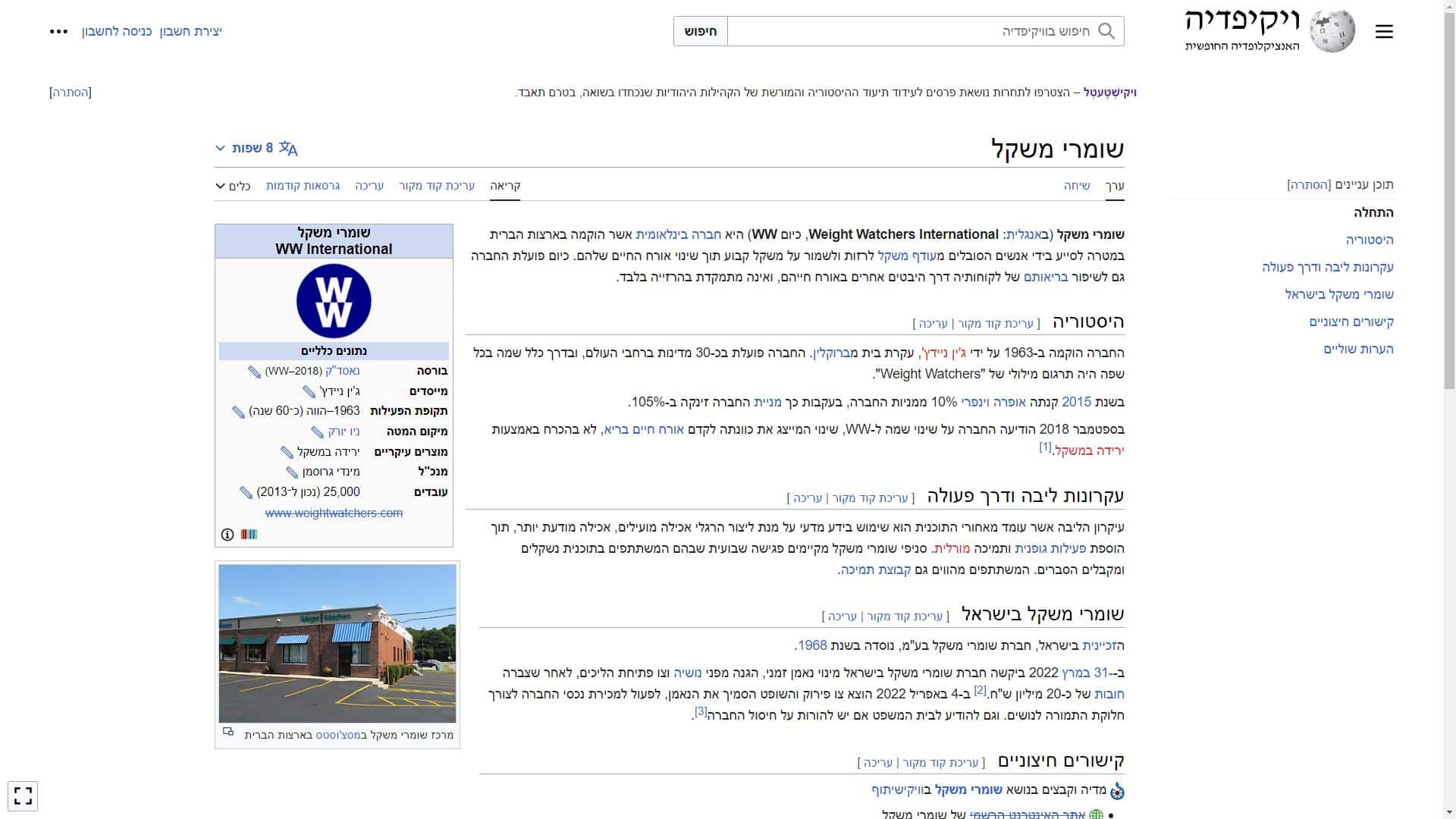Click the magnifier icon in search box
Screen dimensions: 1456x819
click(x=1106, y=31)
